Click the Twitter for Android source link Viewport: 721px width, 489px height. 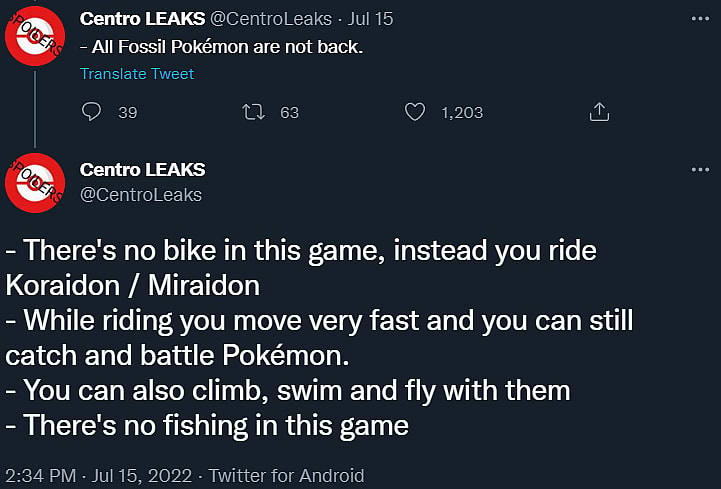click(286, 475)
